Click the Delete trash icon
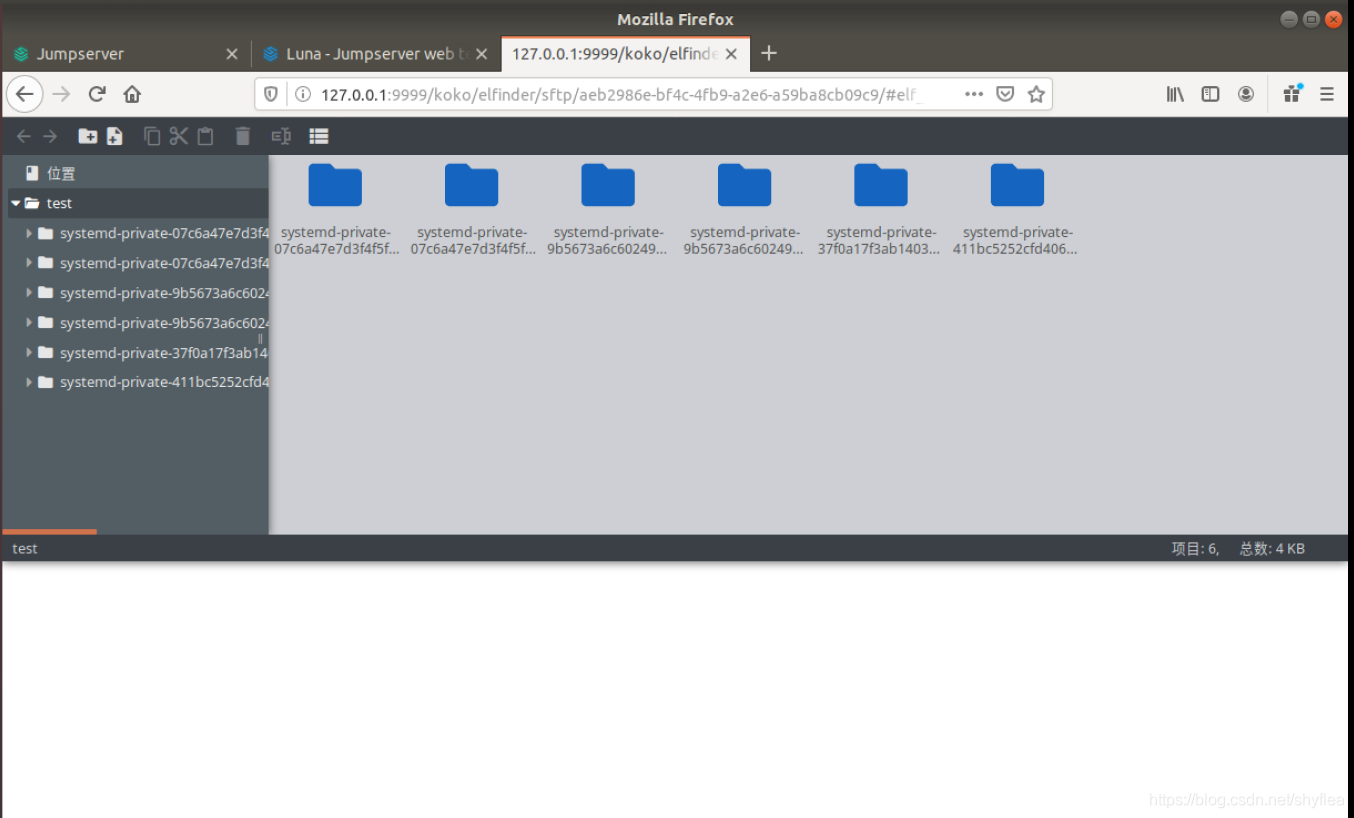The image size is (1354, 818). pos(243,136)
